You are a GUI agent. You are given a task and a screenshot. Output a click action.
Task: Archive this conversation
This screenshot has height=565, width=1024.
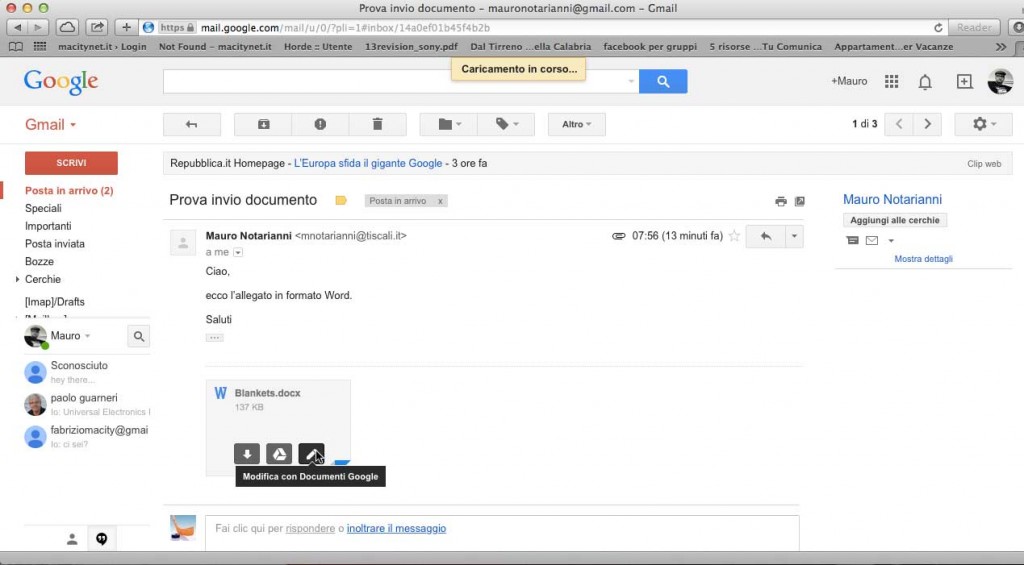point(263,124)
